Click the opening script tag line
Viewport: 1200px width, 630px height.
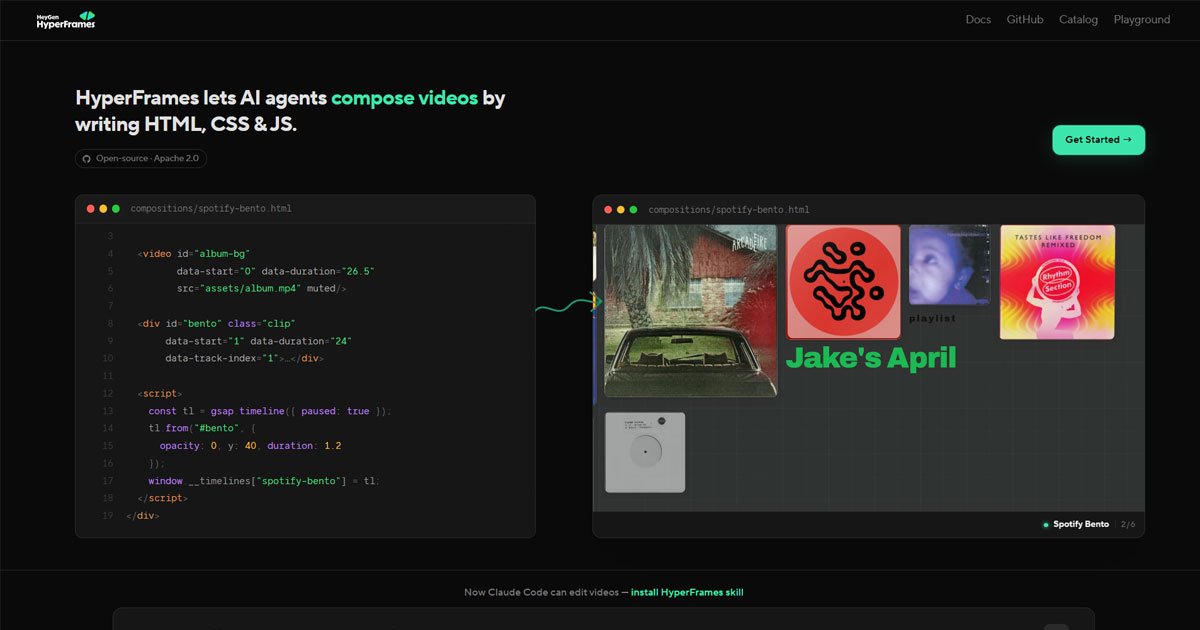click(x=160, y=393)
